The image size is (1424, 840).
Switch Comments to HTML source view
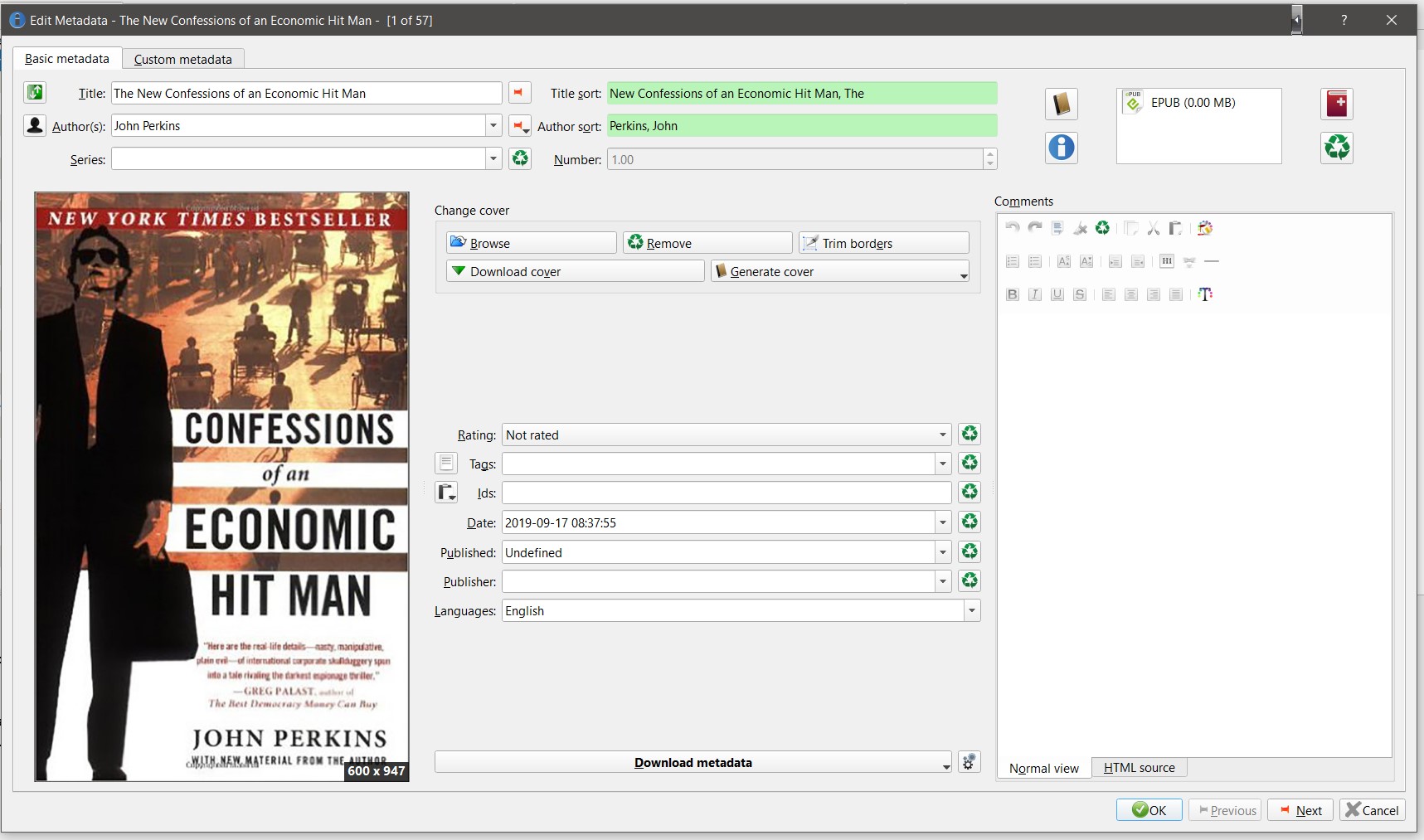[1139, 768]
